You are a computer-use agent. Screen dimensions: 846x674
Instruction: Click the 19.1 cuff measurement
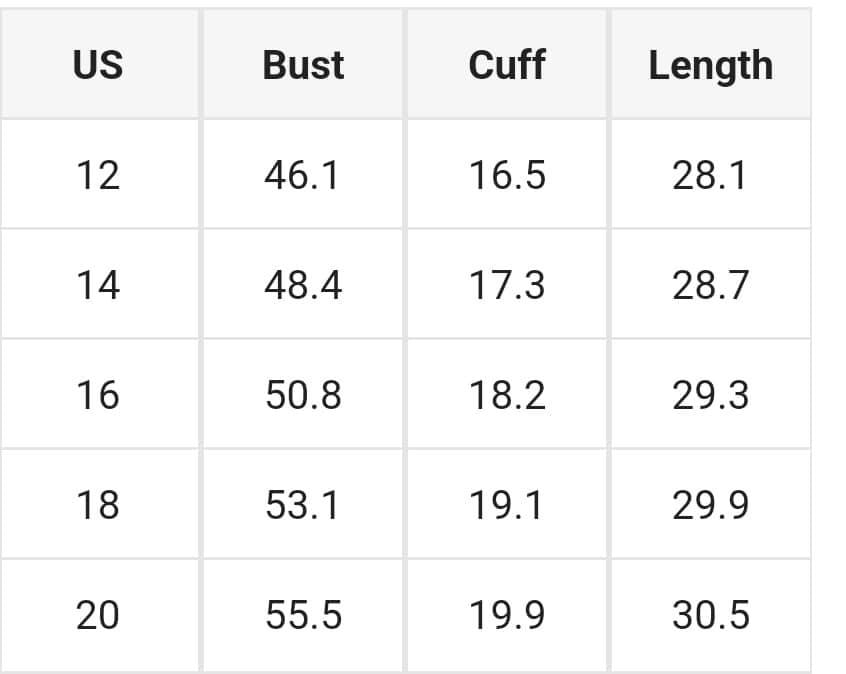point(507,505)
